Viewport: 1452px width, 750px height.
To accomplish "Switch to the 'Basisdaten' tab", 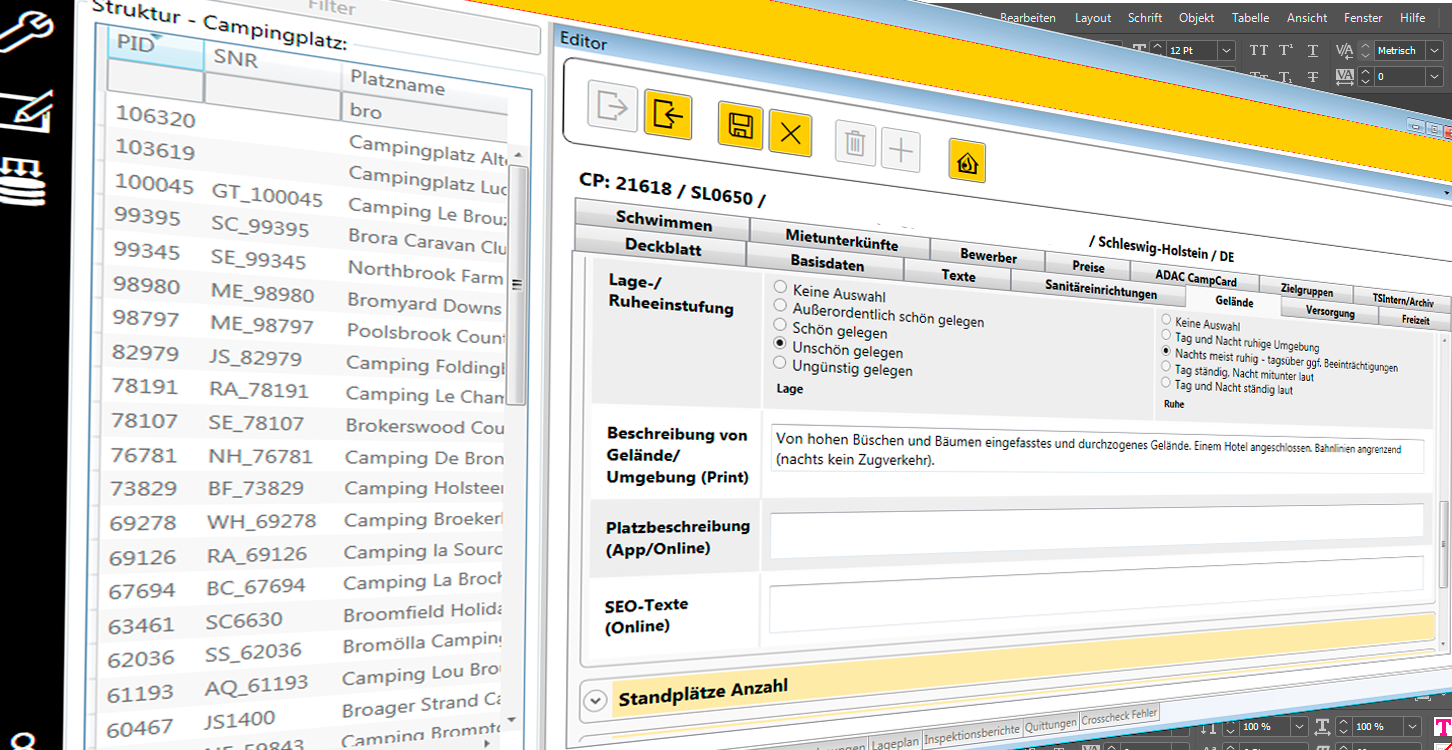I will 826,263.
